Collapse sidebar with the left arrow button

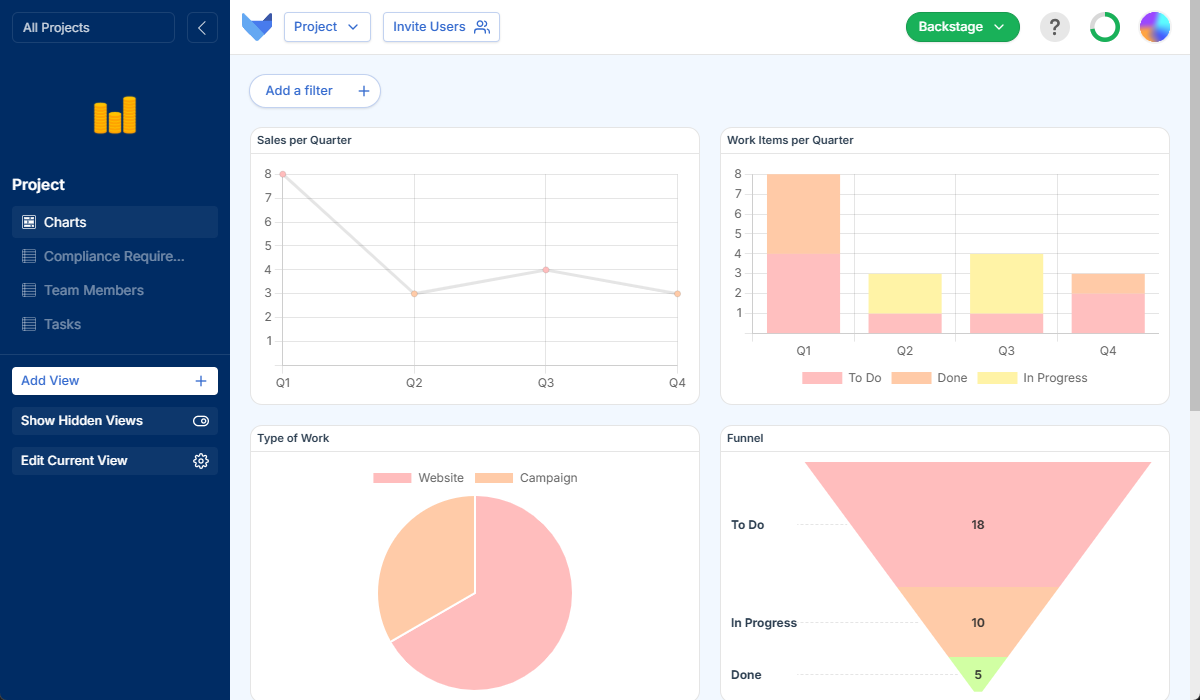202,28
